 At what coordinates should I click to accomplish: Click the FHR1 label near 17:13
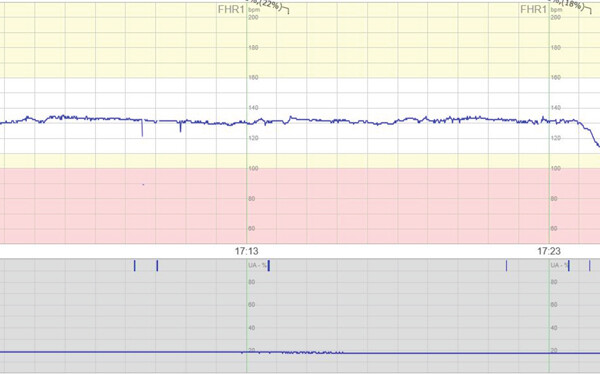coord(231,10)
